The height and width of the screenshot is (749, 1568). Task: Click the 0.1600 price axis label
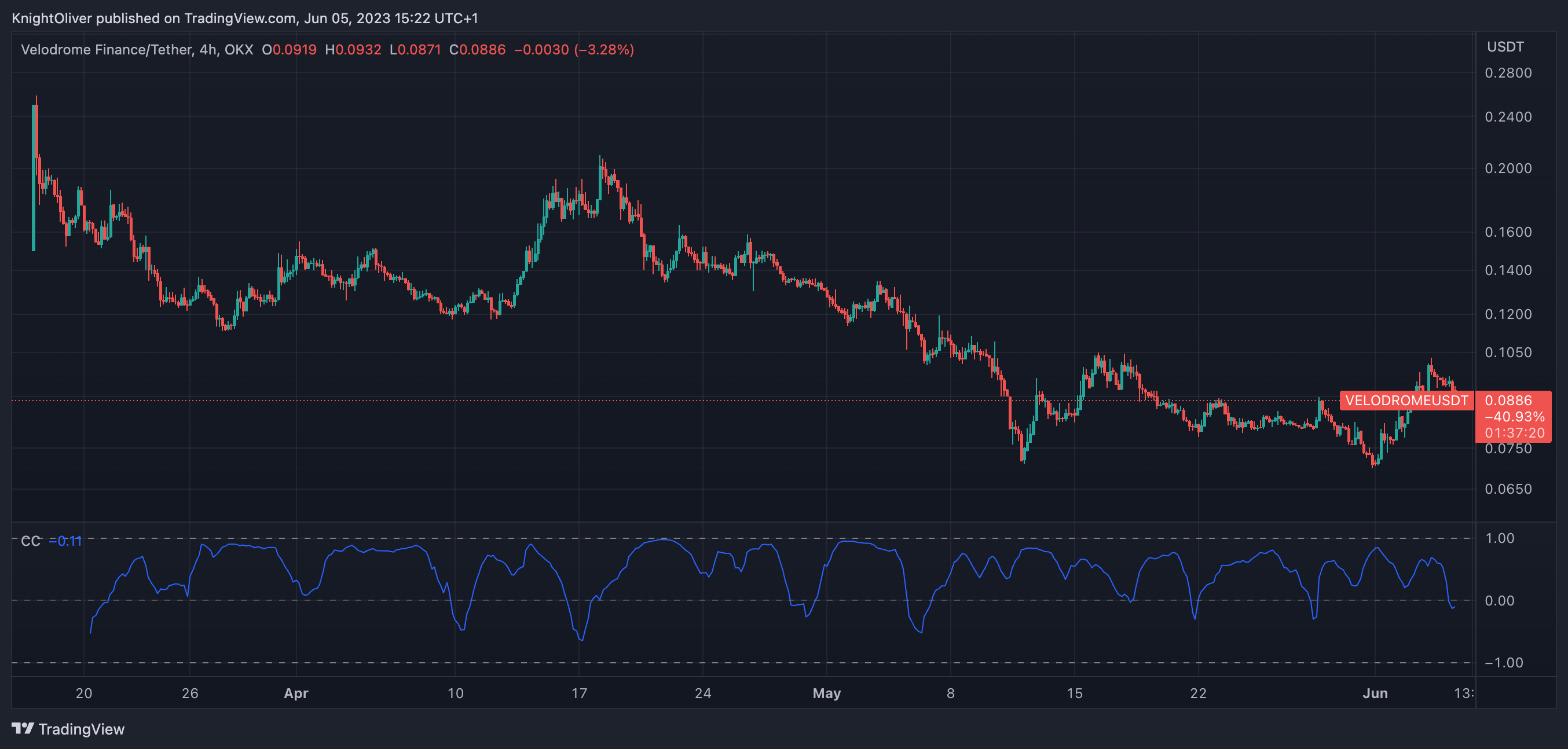click(1508, 233)
